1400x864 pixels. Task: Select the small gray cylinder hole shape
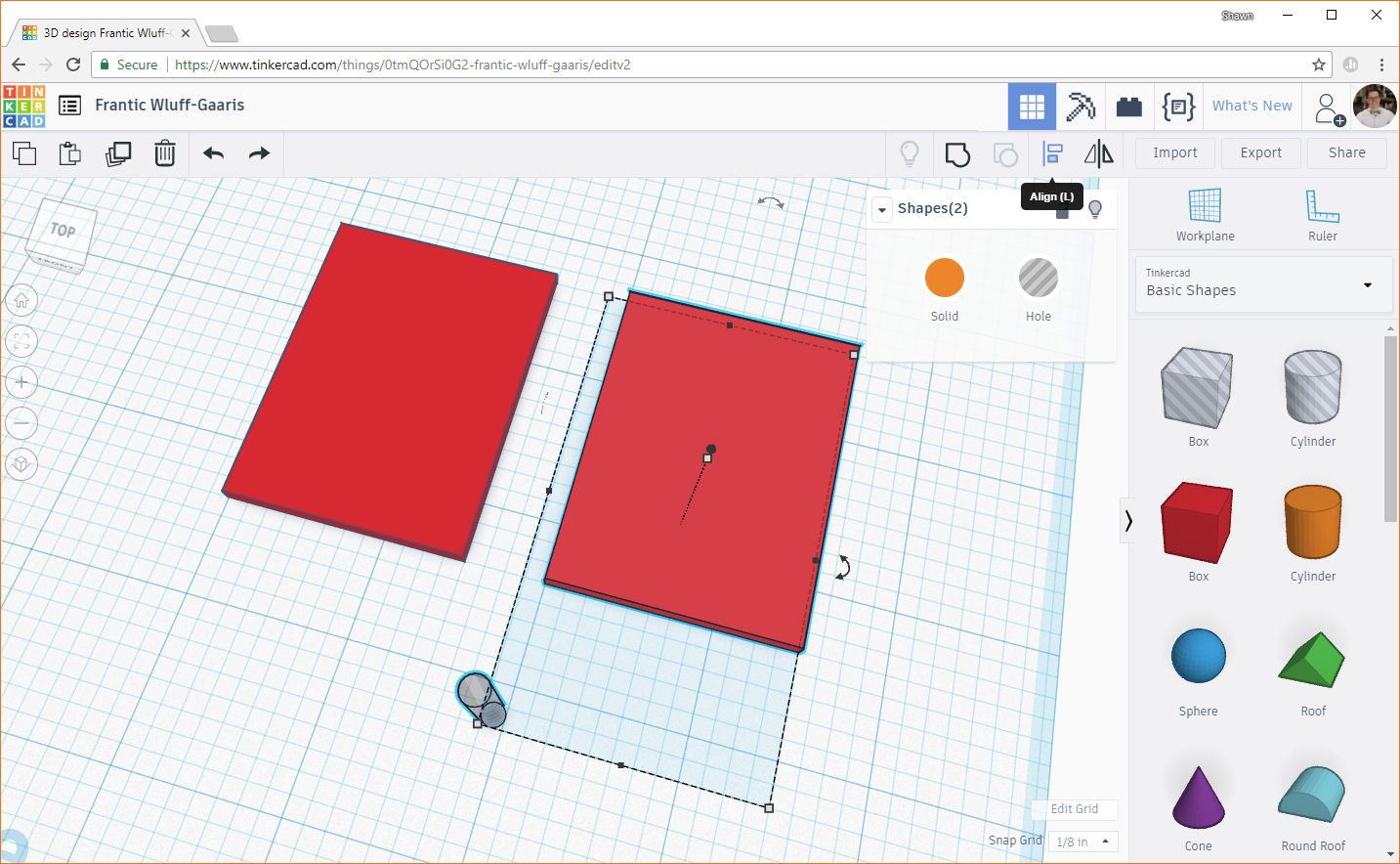click(481, 700)
